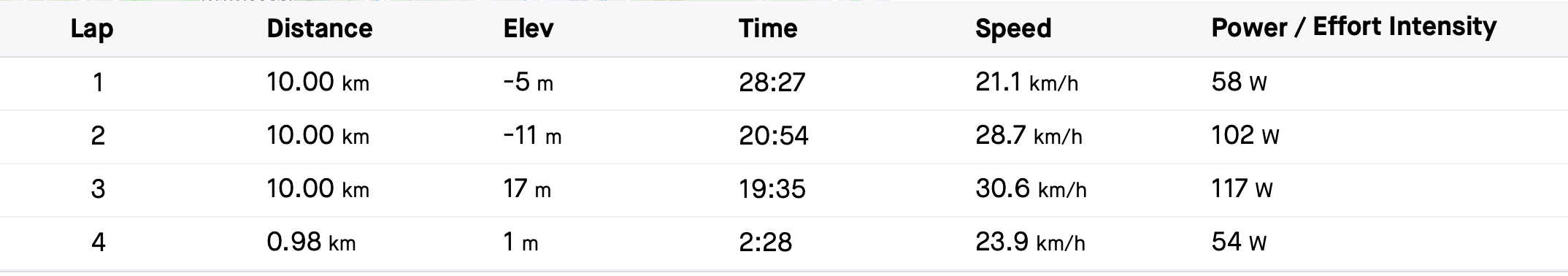
Task: Click lap 4 speed 23.9 km/h
Action: [1030, 242]
